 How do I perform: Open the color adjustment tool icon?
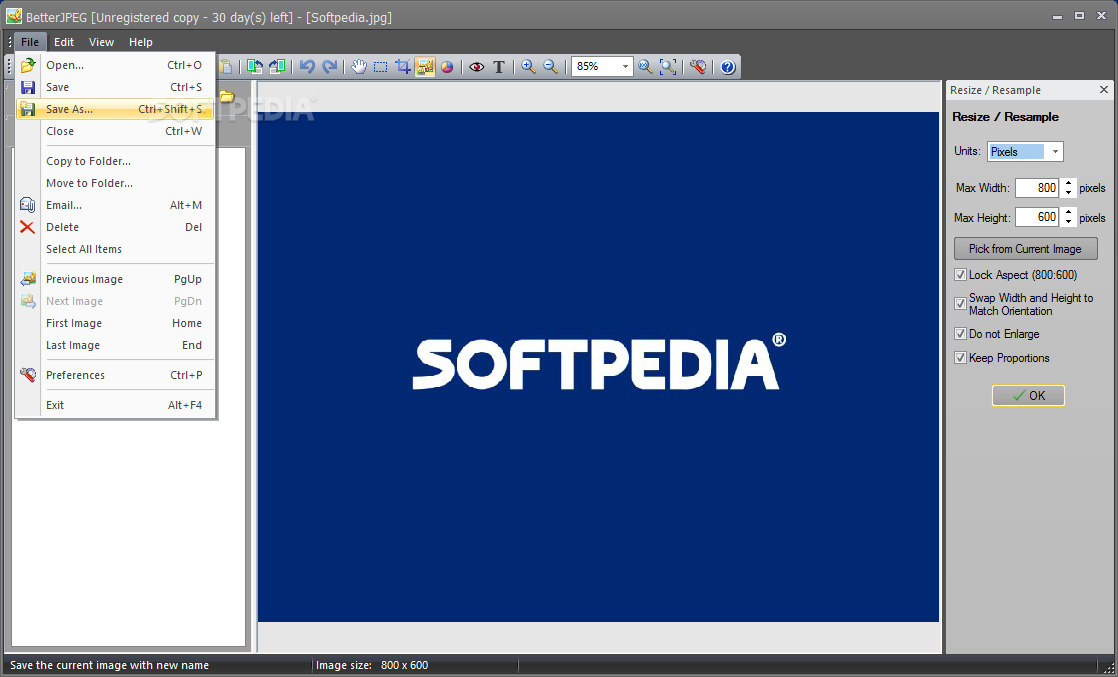pos(447,67)
